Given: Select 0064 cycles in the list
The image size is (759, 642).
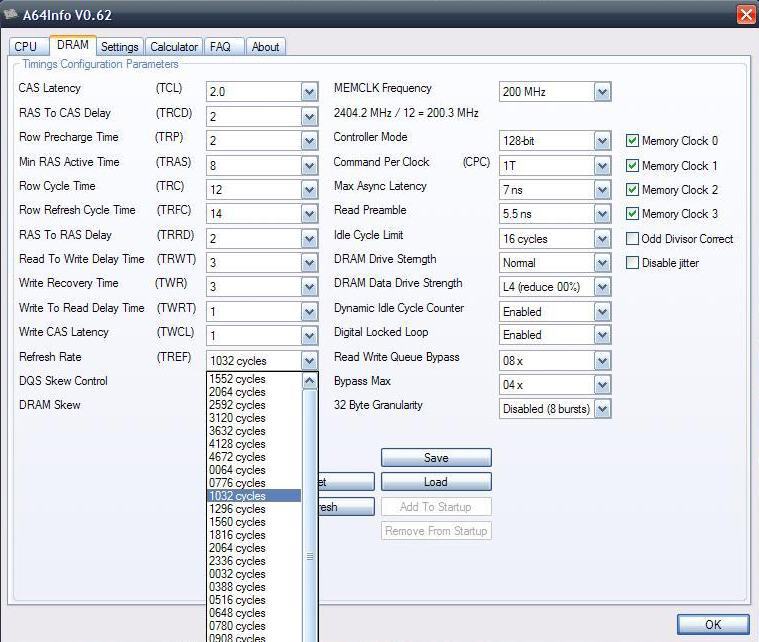Looking at the screenshot, I should [254, 470].
